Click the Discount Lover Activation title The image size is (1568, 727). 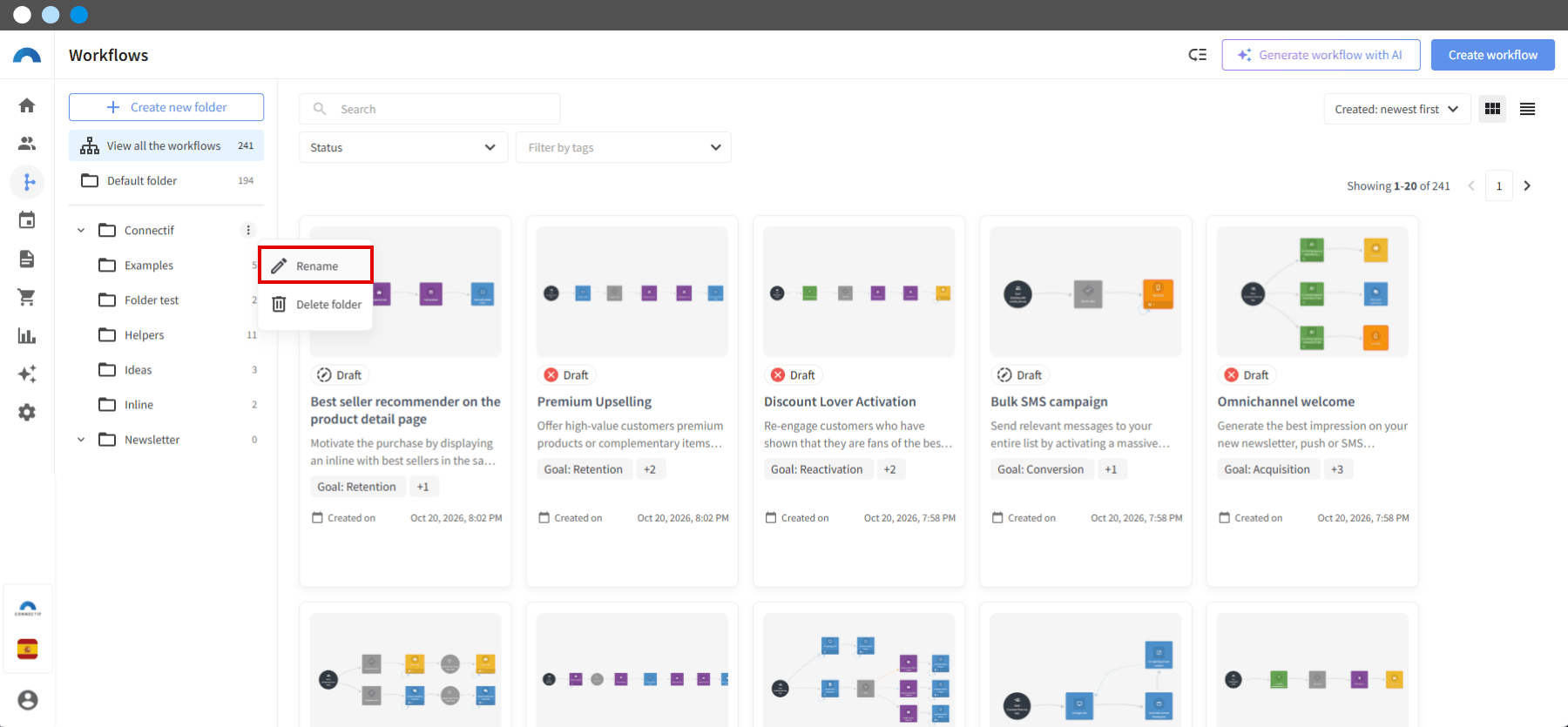(x=840, y=401)
